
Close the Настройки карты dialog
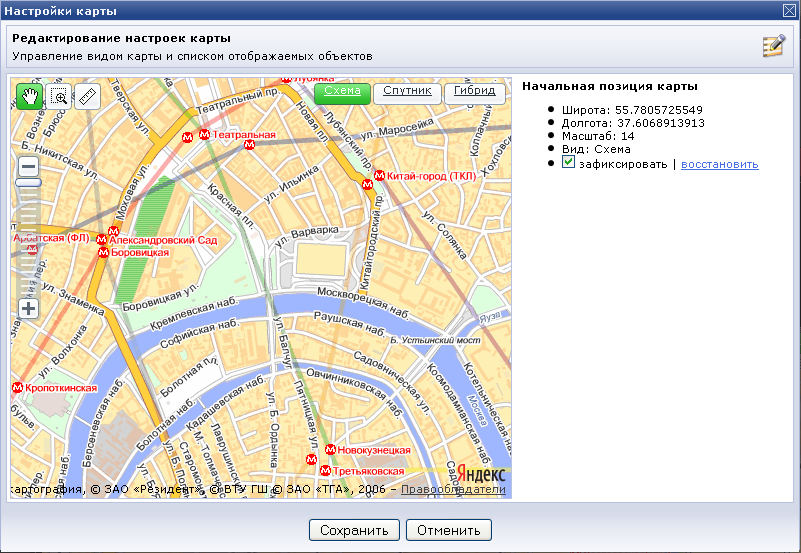coord(789,10)
